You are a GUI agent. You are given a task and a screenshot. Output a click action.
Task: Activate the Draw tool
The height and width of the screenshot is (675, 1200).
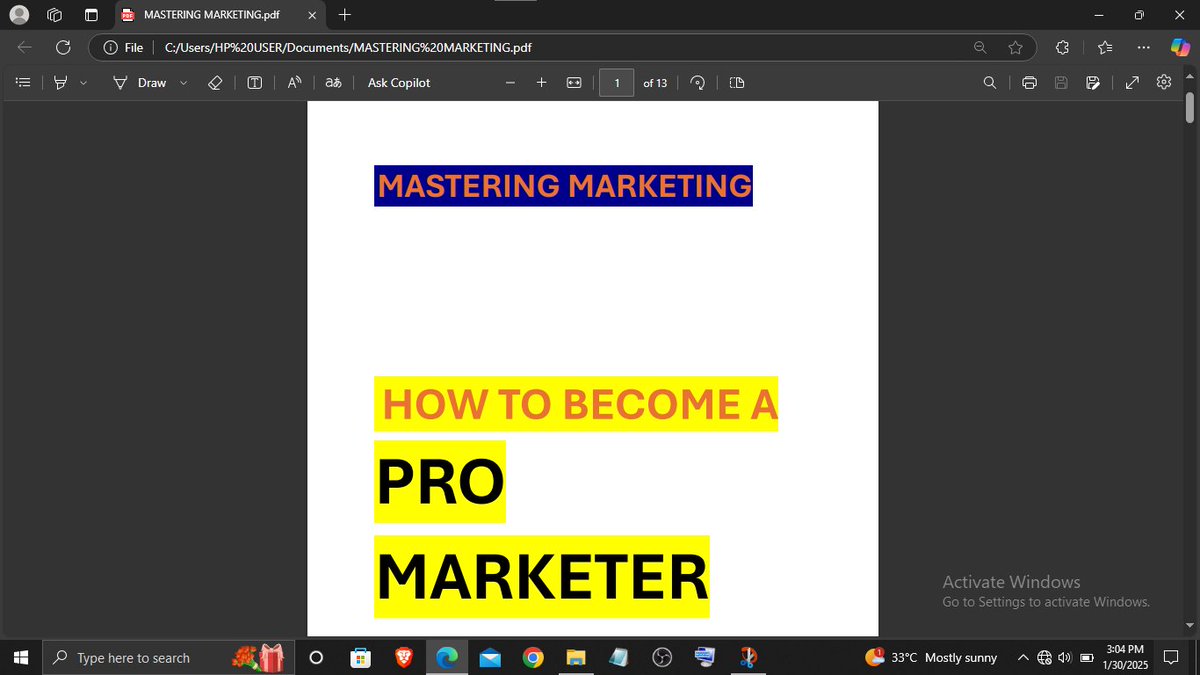[140, 83]
